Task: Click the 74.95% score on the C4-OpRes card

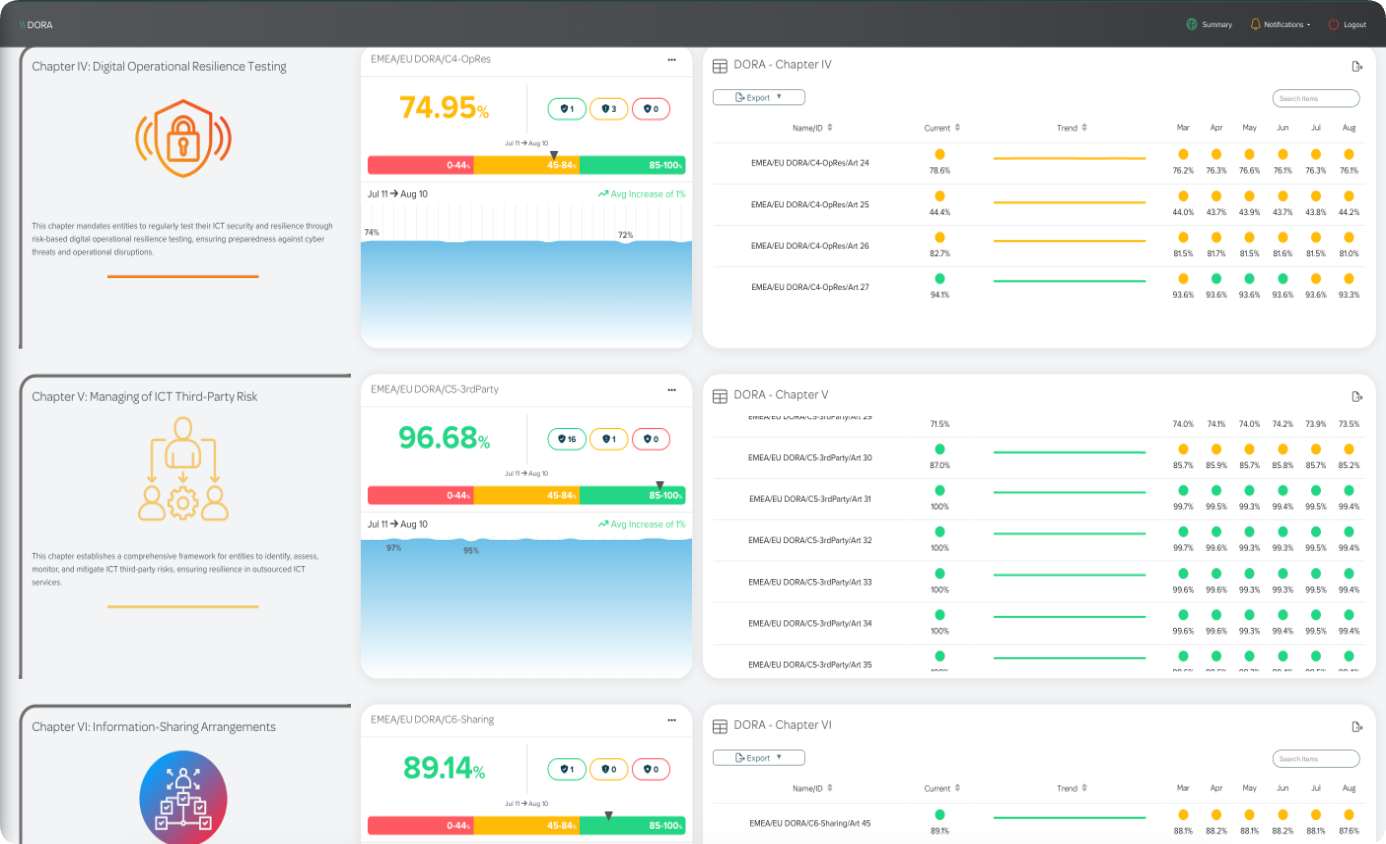Action: coord(444,108)
